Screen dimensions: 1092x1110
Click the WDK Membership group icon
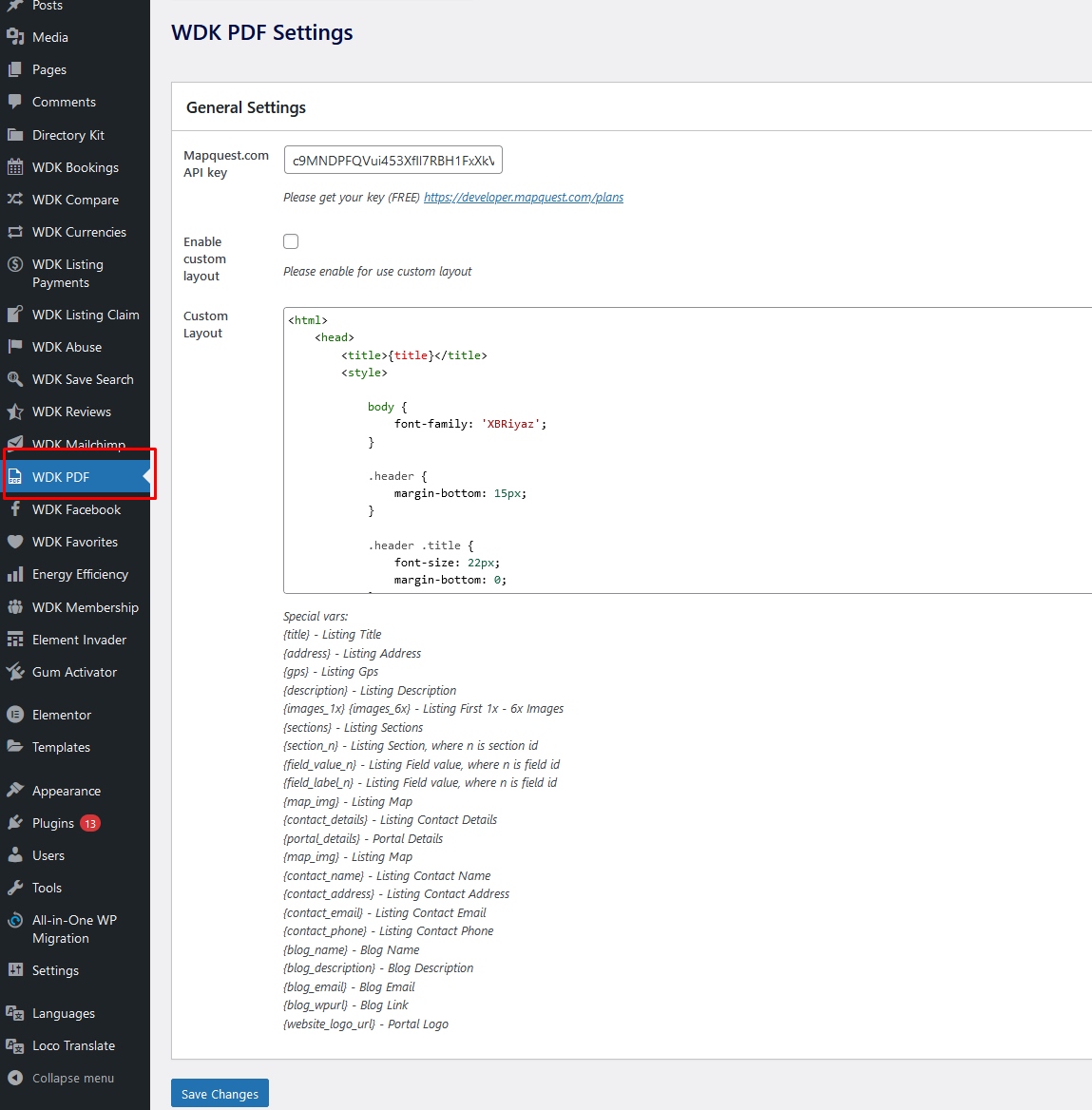tap(15, 607)
